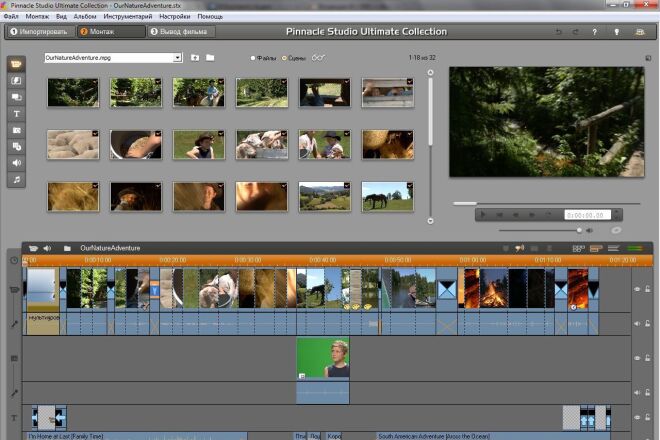The height and width of the screenshot is (440, 660).
Task: Open the Монтаж menu in menu bar
Action: 37,16
